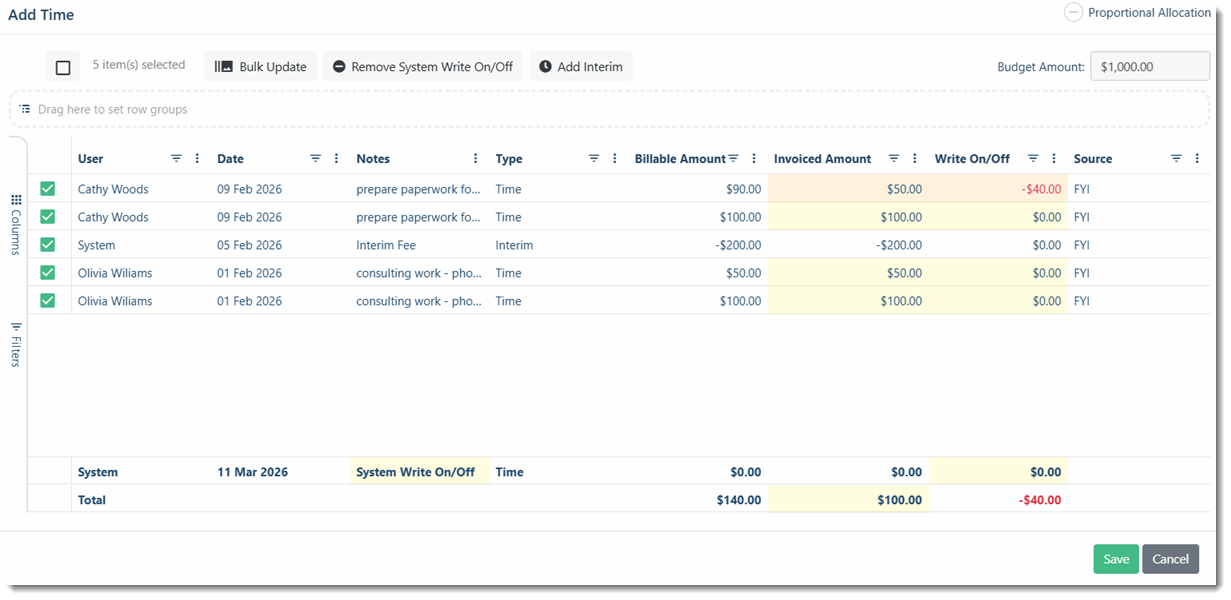1231x600 pixels.
Task: Click Remove System Write On/Off button
Action: (x=422, y=67)
